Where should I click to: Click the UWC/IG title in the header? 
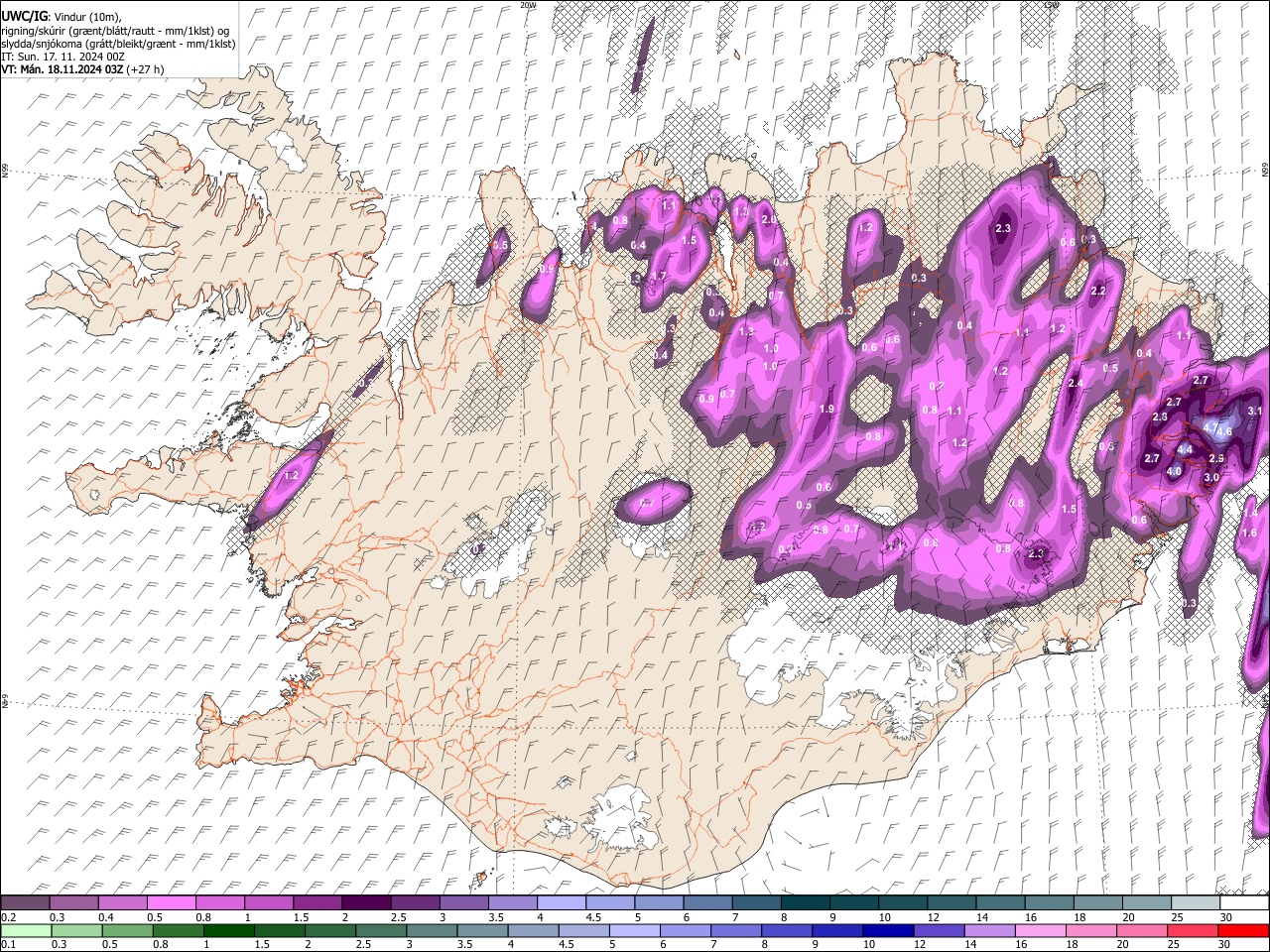[x=23, y=17]
